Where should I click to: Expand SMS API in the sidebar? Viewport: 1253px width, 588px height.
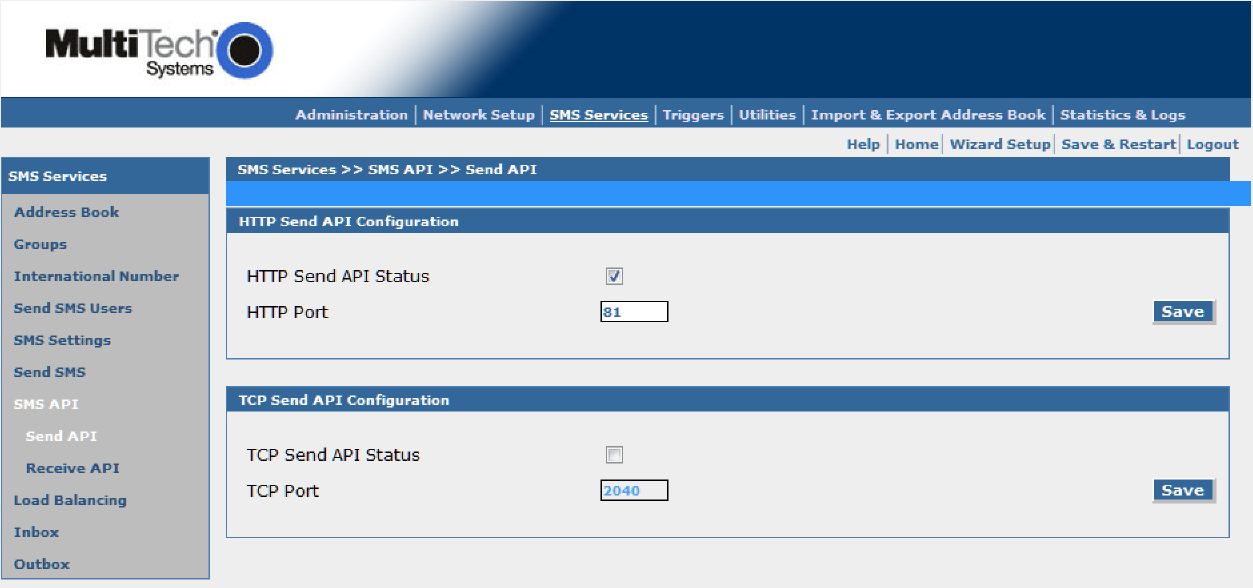click(45, 404)
